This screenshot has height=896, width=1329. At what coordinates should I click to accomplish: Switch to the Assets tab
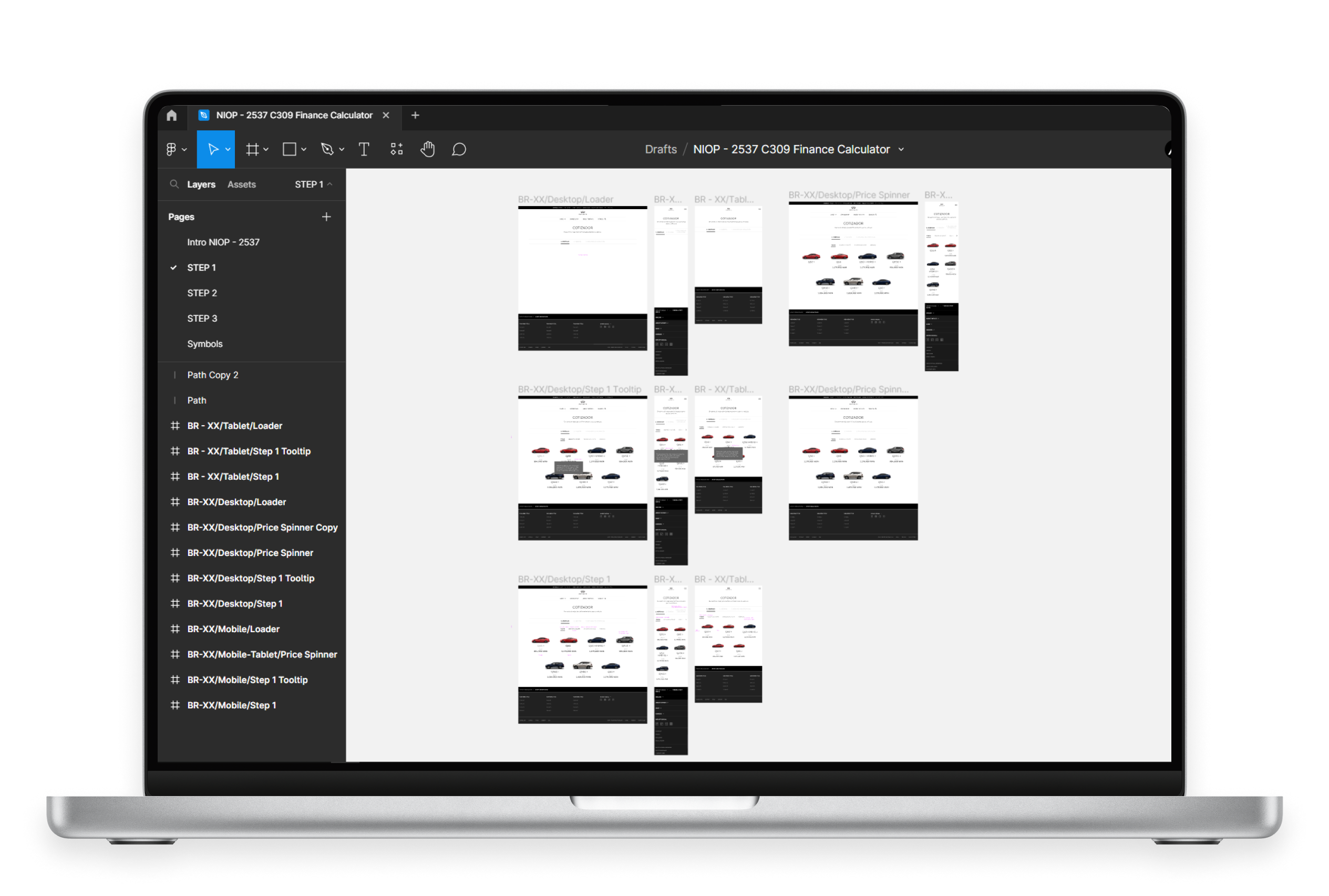pos(241,184)
